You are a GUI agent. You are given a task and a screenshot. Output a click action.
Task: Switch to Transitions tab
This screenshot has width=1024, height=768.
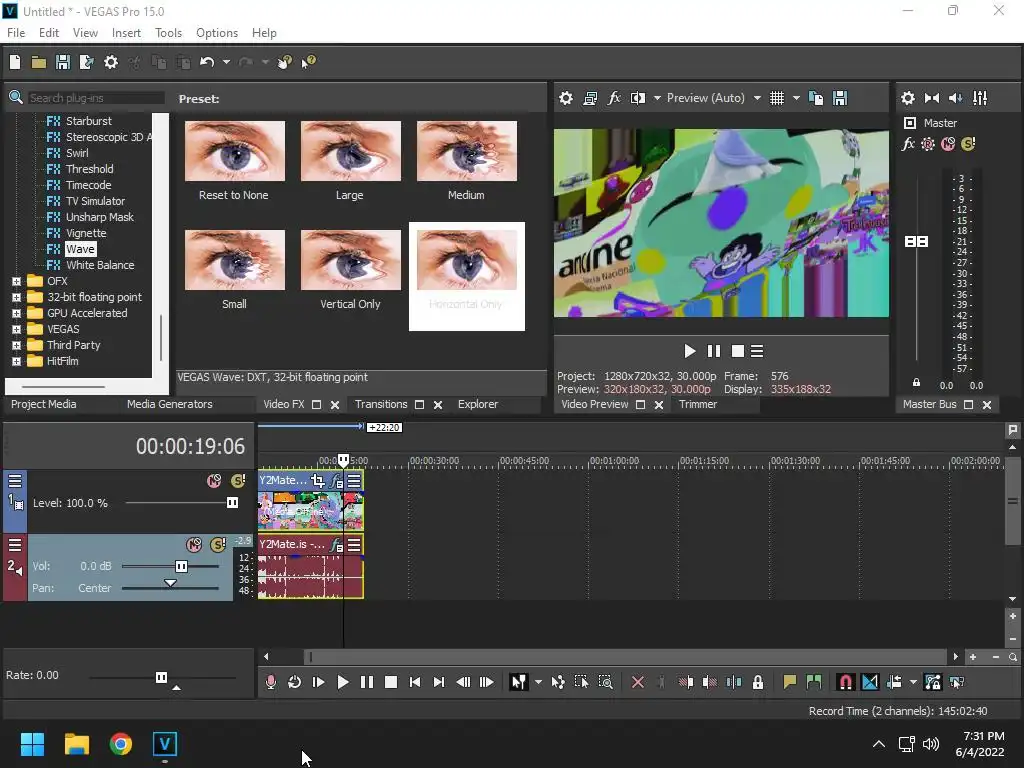tap(381, 404)
